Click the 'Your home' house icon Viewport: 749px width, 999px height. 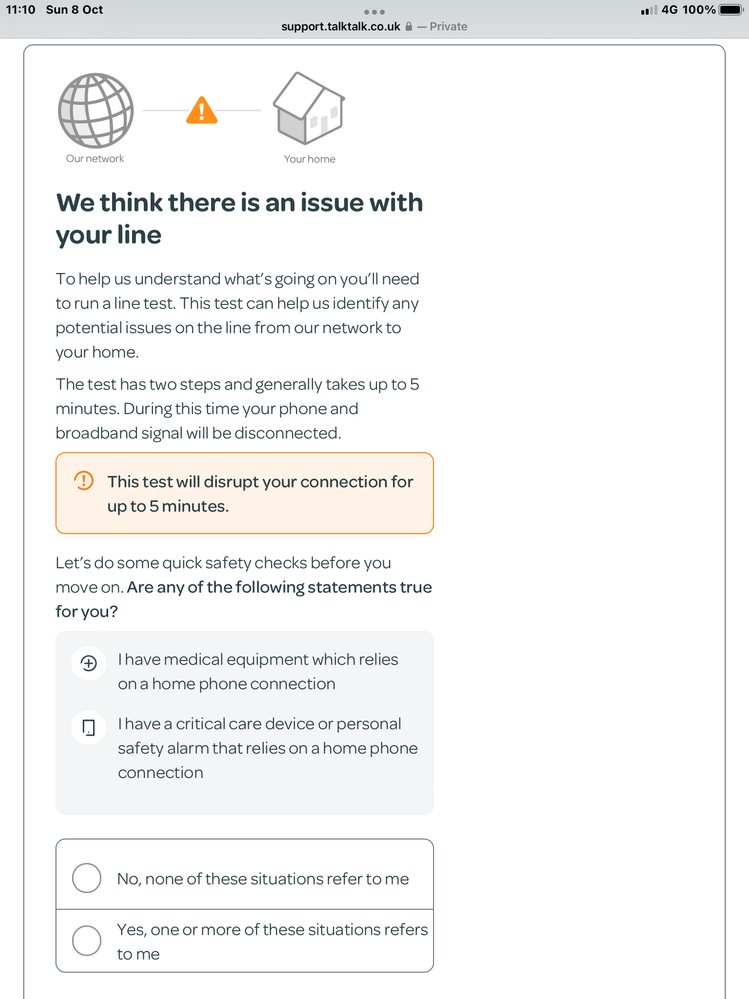click(x=309, y=109)
